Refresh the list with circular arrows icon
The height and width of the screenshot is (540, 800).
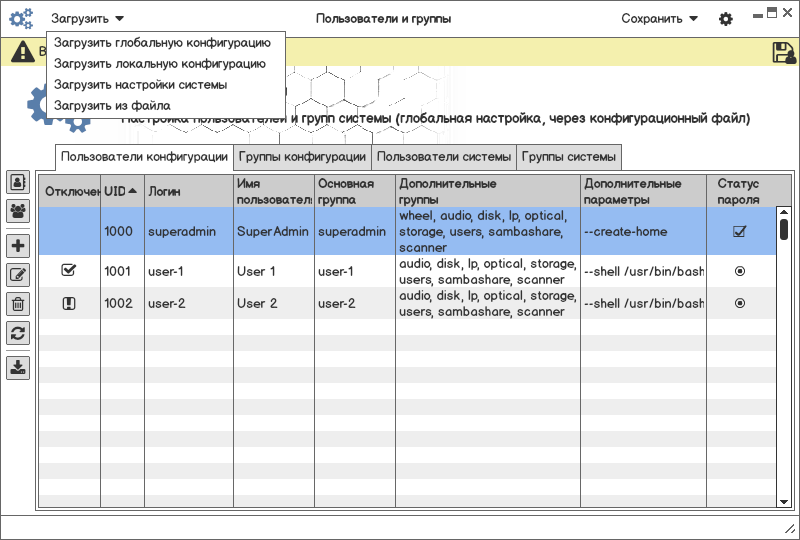pyautogui.click(x=18, y=333)
